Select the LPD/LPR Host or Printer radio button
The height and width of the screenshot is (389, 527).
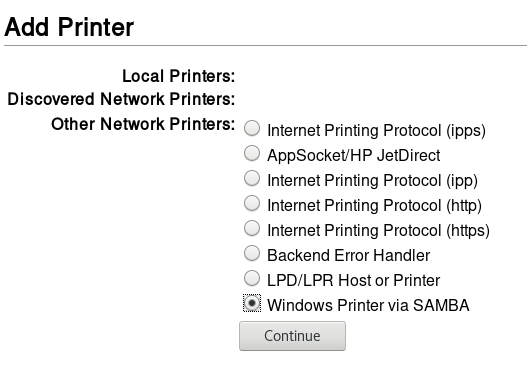pos(252,278)
